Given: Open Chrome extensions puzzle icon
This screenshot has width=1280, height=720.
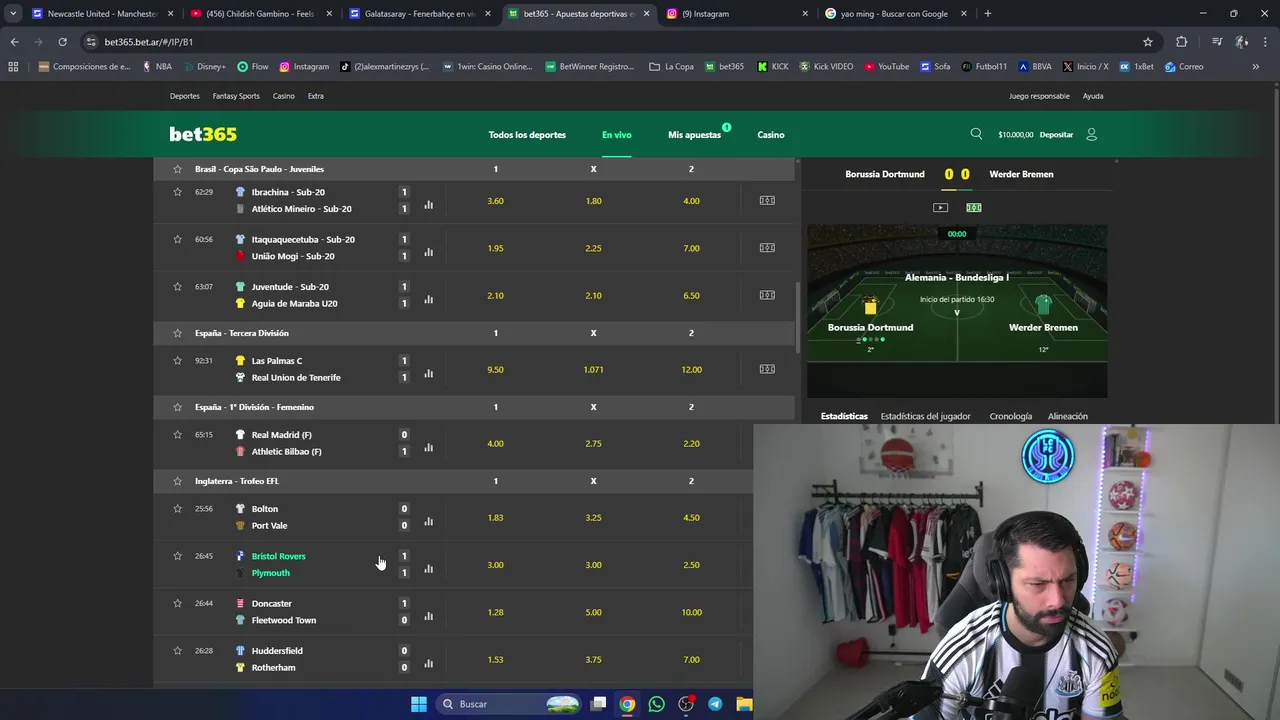Looking at the screenshot, I should point(1182,42).
